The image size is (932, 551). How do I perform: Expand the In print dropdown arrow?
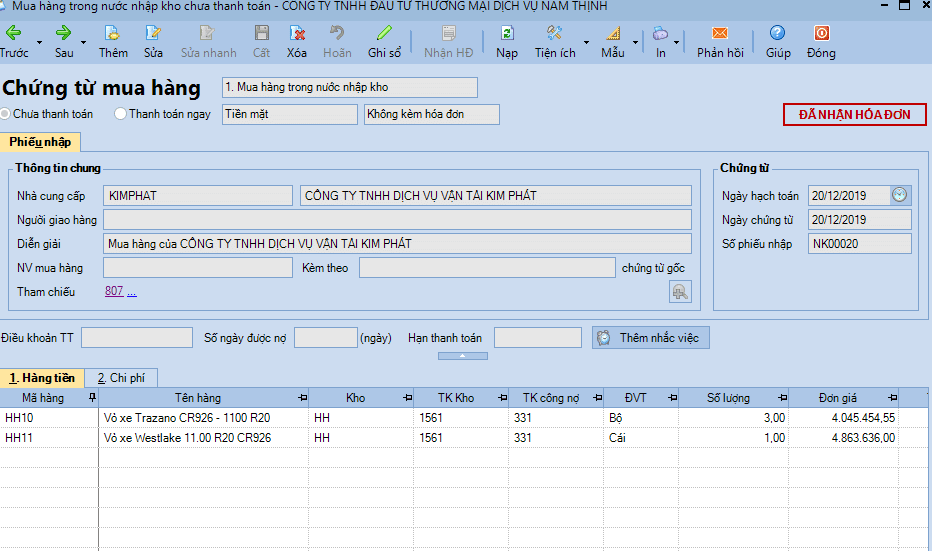tap(676, 43)
